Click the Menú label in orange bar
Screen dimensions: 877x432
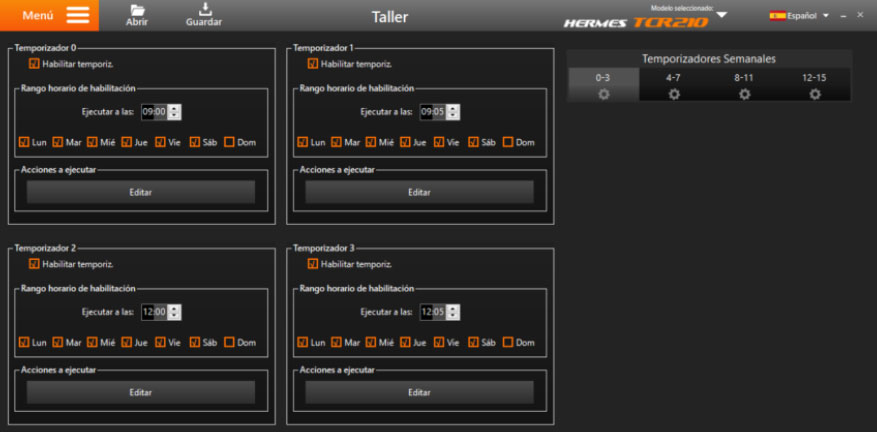38,16
